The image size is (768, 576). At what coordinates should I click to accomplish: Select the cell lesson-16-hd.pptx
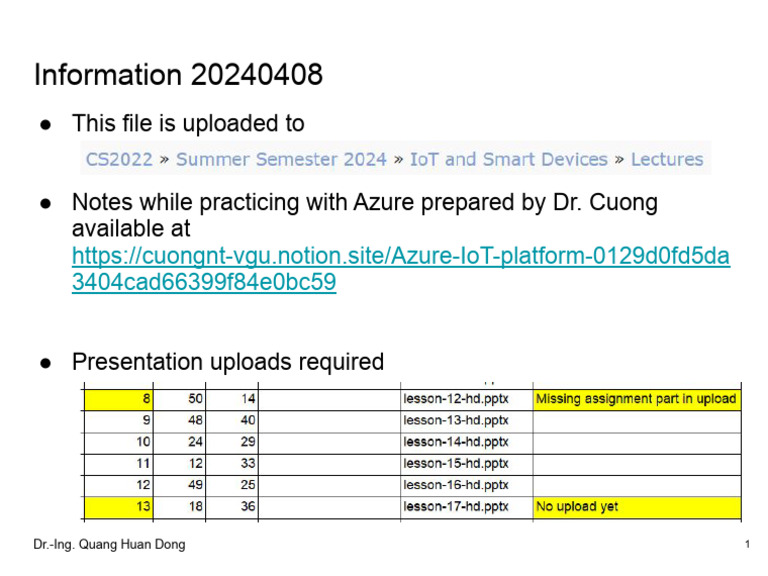(466, 485)
